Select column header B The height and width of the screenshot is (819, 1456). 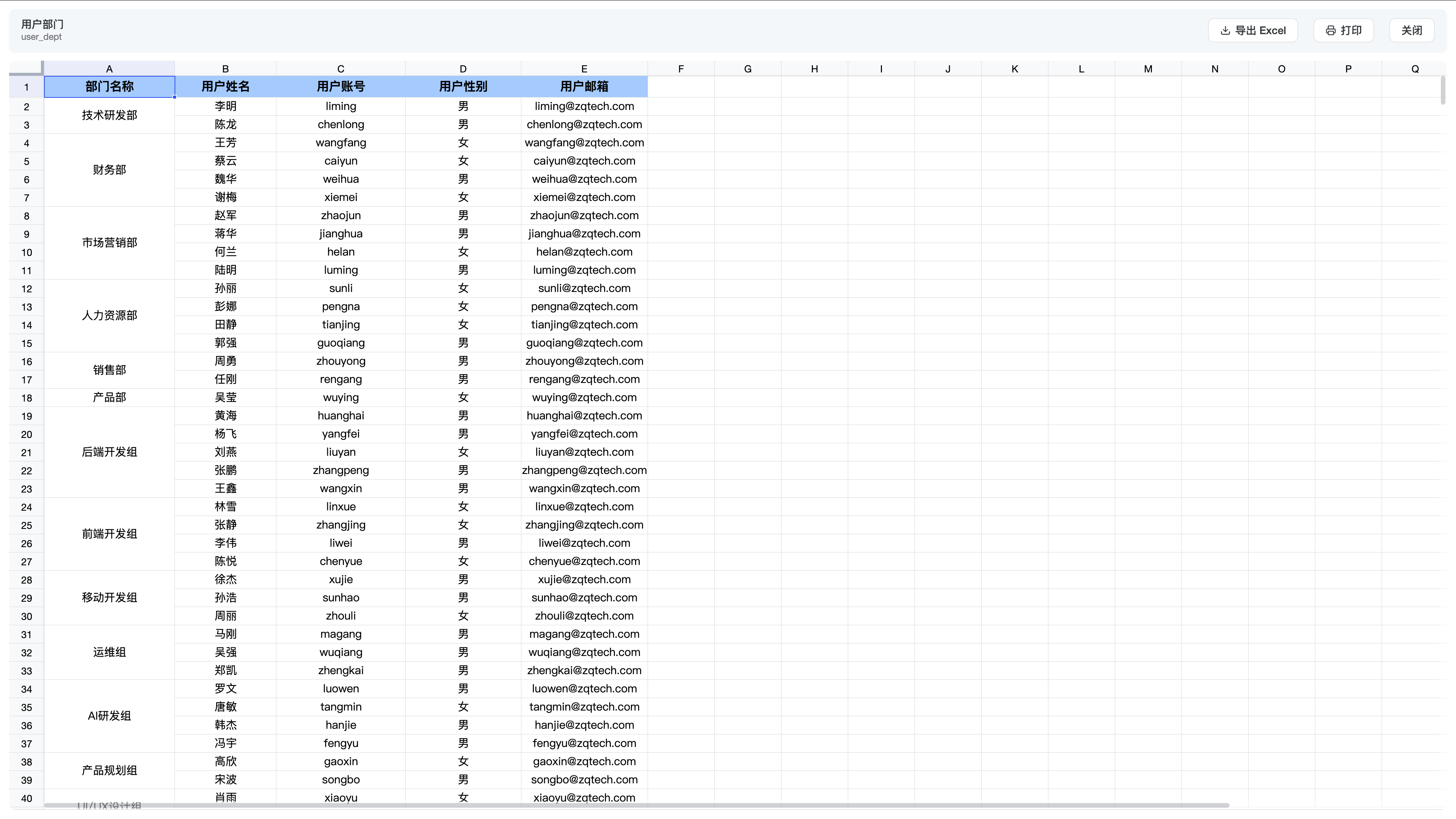pos(226,68)
